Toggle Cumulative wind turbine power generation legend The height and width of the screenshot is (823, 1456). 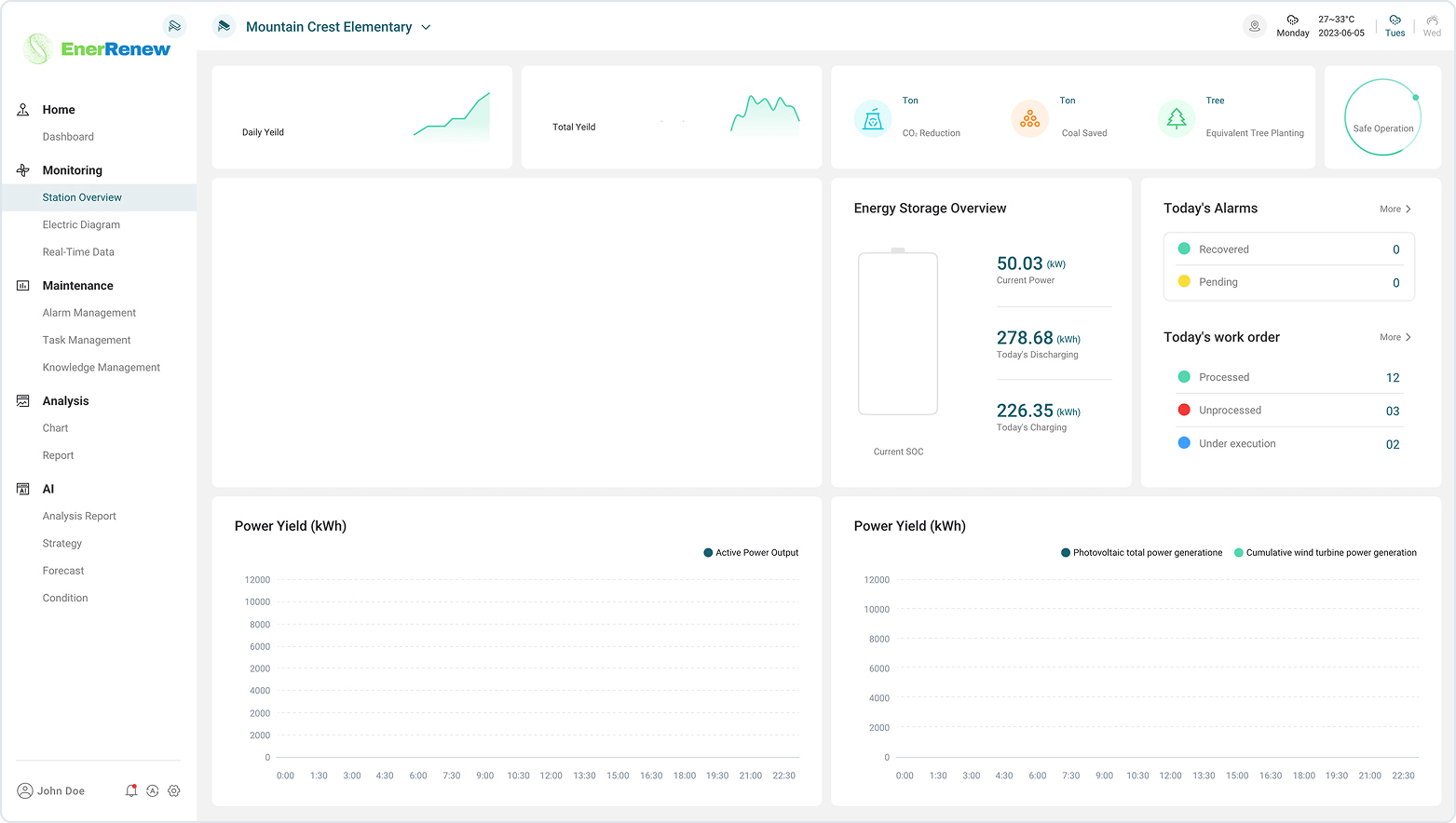[x=1325, y=553]
